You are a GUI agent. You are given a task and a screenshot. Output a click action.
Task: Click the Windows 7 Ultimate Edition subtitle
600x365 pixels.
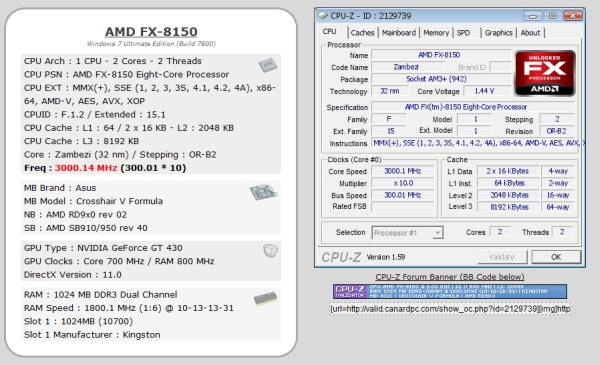pyautogui.click(x=151, y=44)
